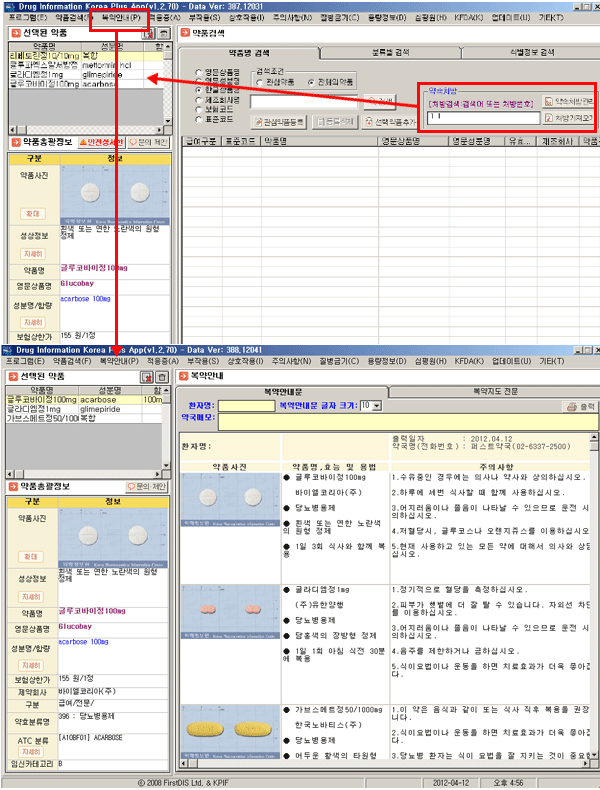The width and height of the screenshot is (600, 790).
Task: Open 복약안내문 글자 크기 dropdown
Action: [x=376, y=406]
